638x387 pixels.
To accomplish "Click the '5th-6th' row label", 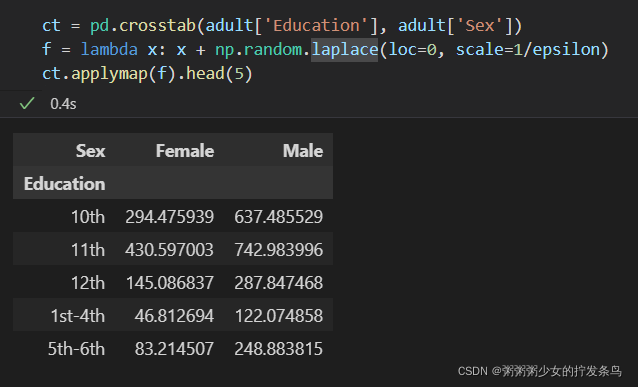I will pos(76,349).
